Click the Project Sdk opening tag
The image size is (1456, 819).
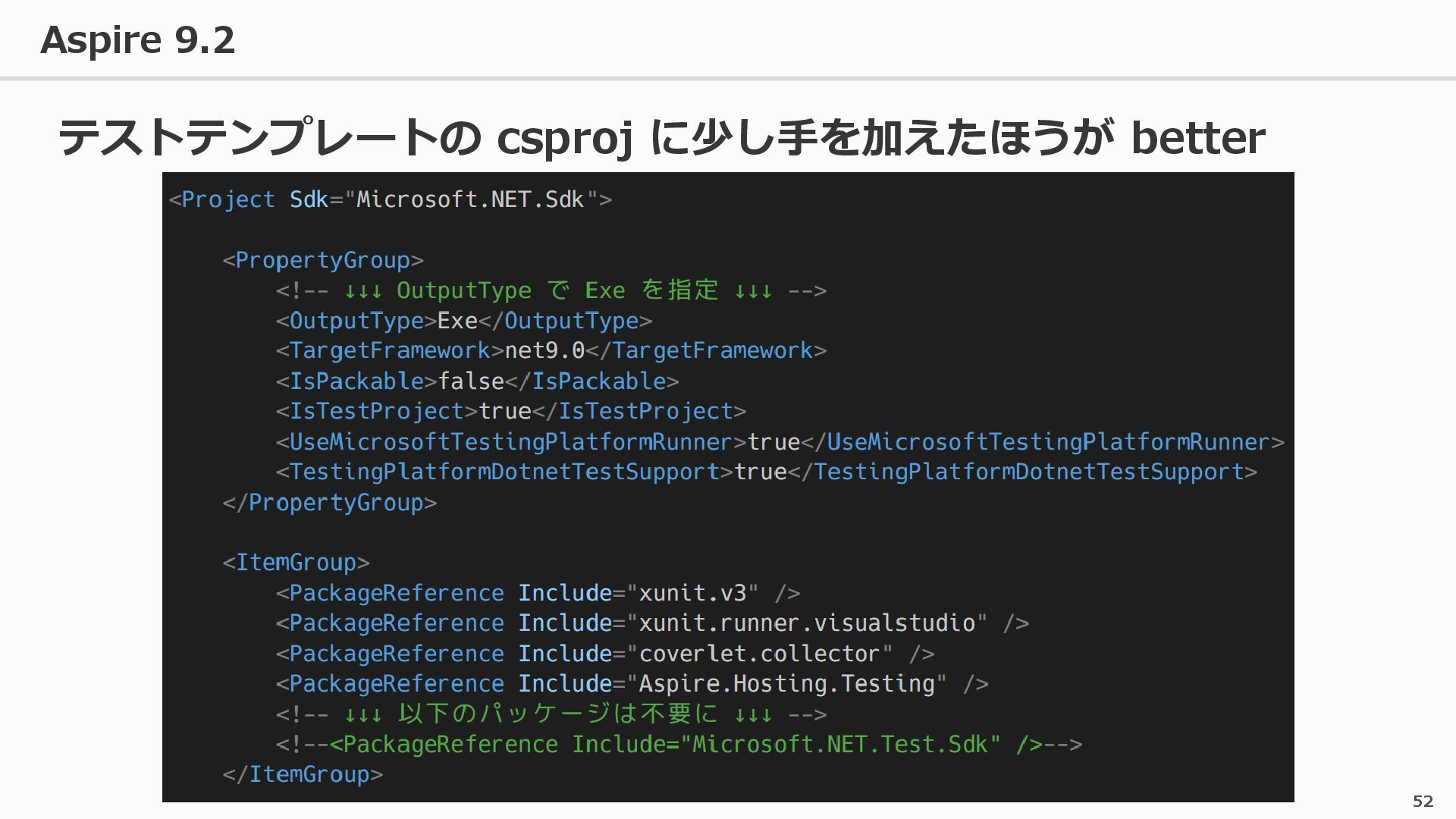tap(390, 199)
